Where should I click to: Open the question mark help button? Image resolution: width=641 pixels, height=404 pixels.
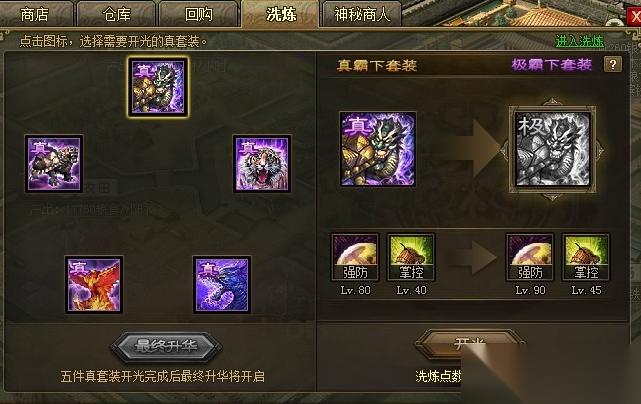tap(612, 65)
